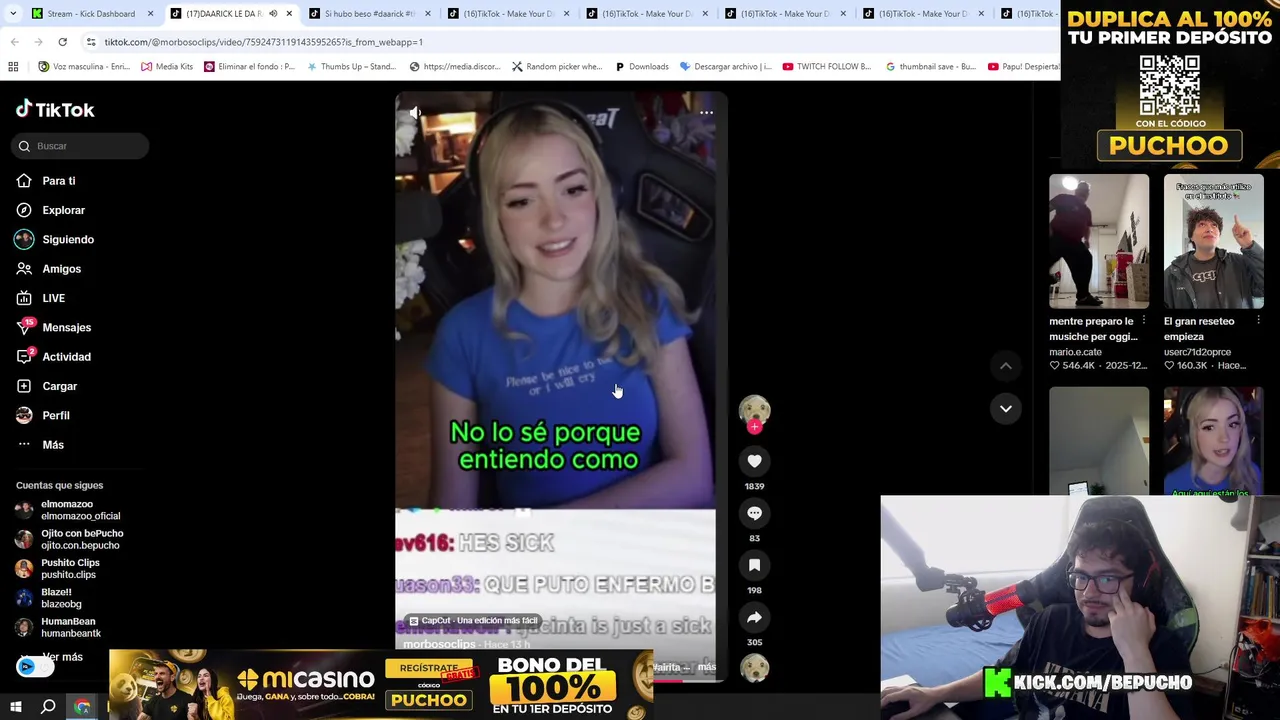This screenshot has width=1280, height=720.
Task: Toggle the video volume speaker icon
Action: (415, 113)
